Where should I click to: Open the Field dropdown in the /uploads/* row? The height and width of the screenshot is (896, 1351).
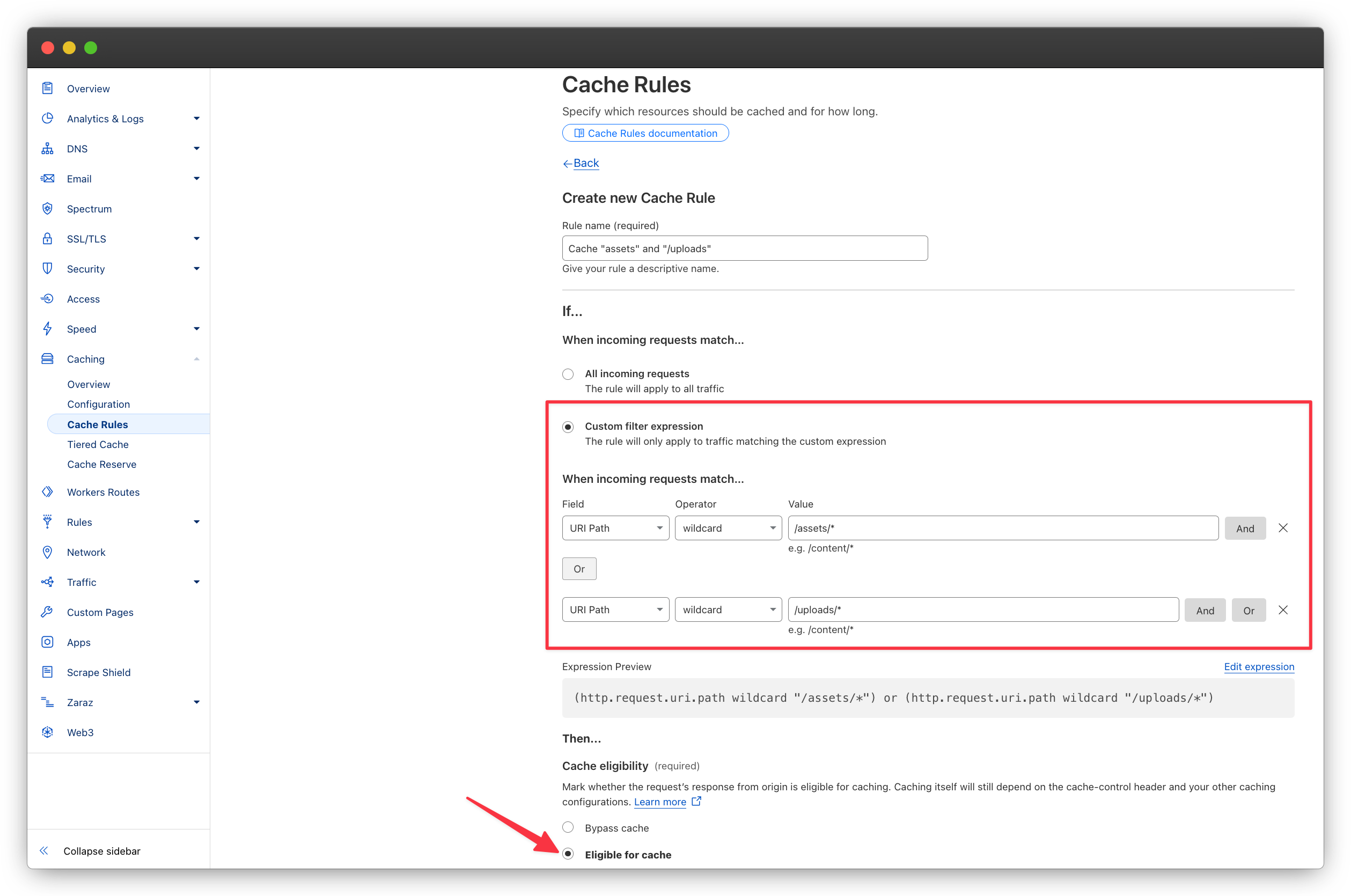pyautogui.click(x=615, y=609)
